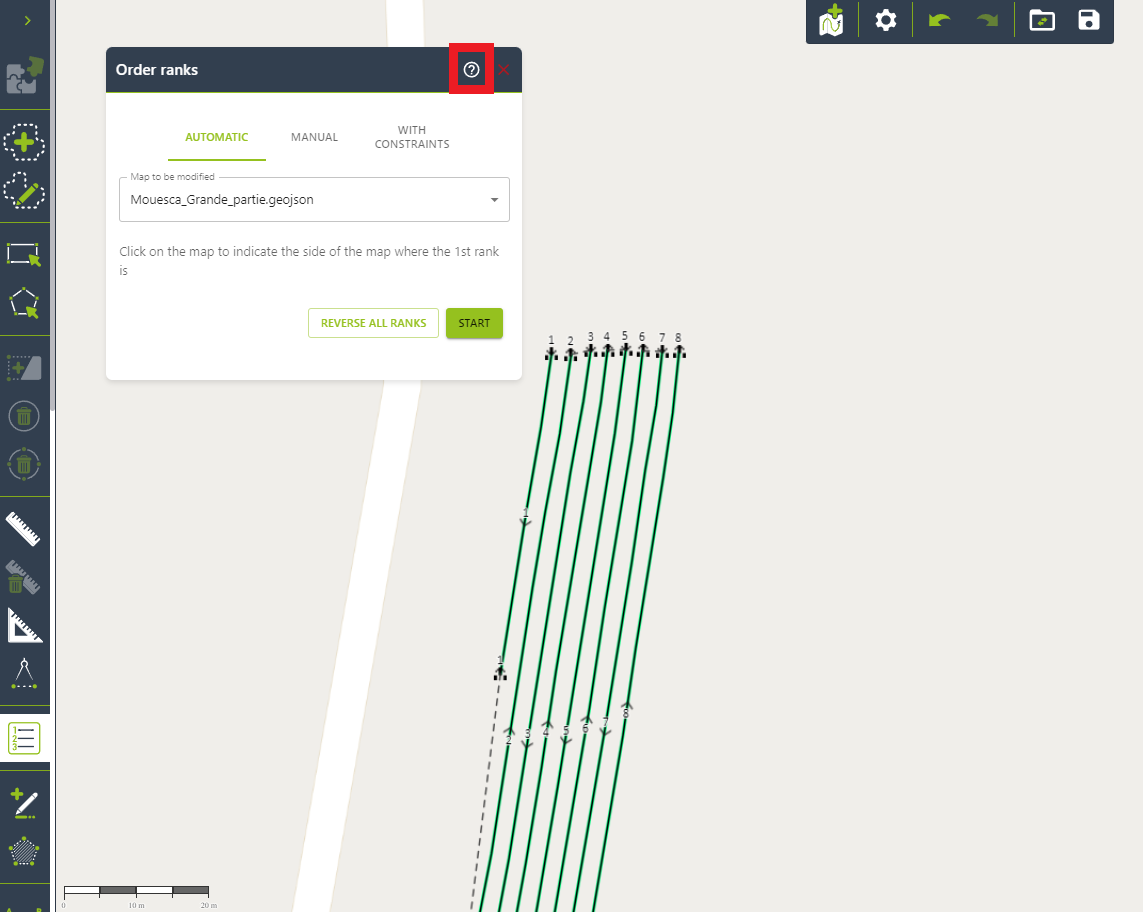Open settings with the gear icon
Screen dimensions: 1143x912
pos(885,21)
